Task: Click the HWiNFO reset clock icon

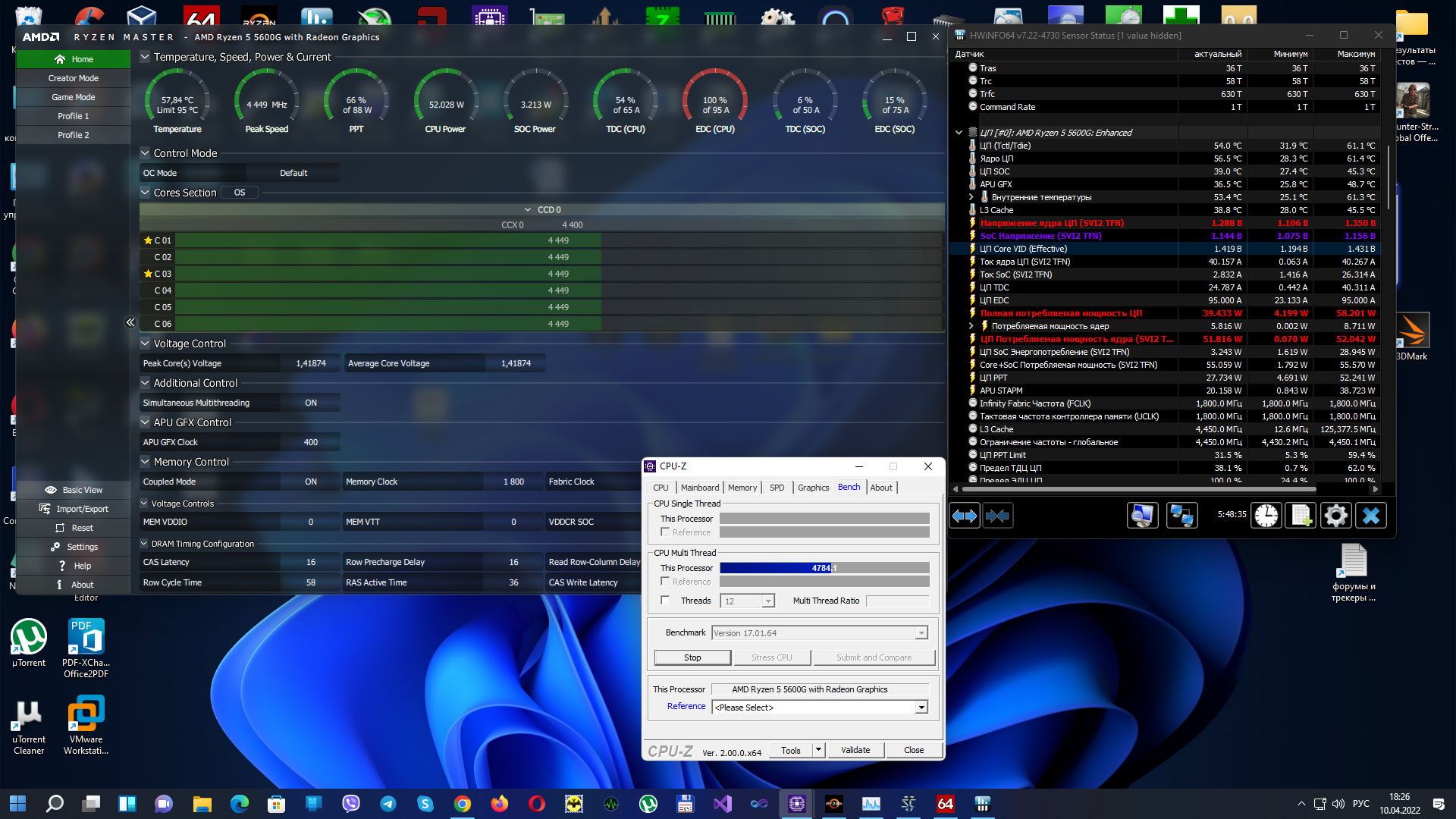Action: 1266,516
